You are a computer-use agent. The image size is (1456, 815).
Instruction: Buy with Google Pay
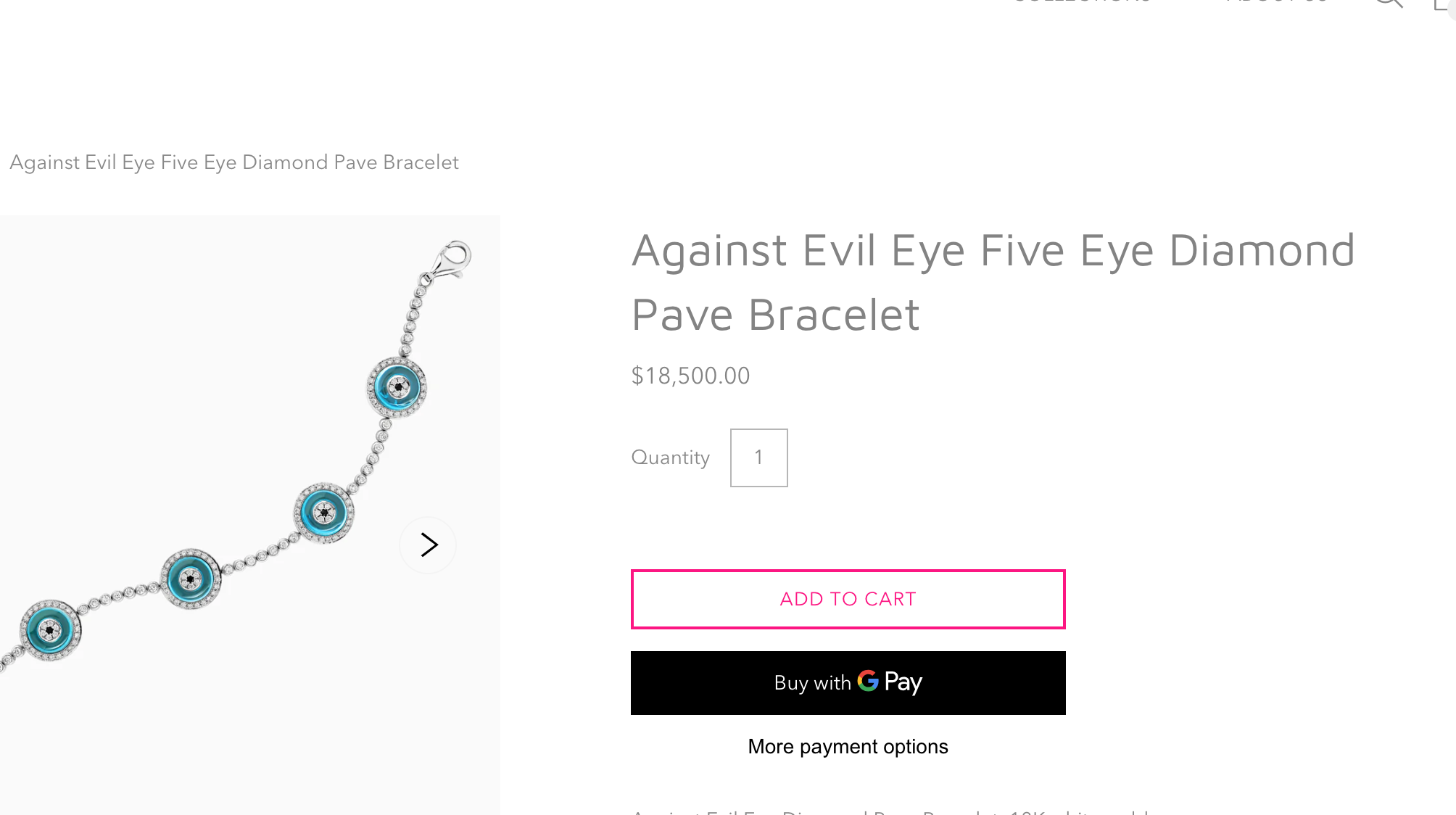[x=848, y=683]
